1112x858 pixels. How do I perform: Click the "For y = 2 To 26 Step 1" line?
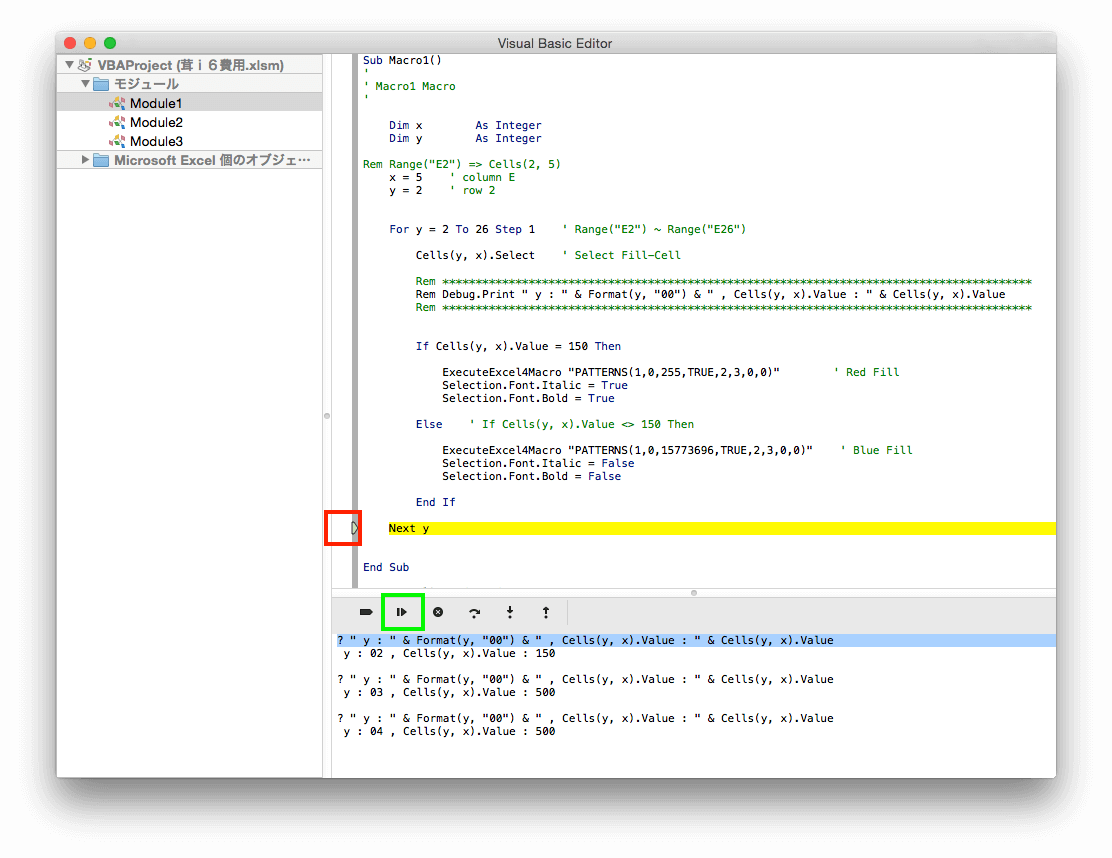[462, 229]
